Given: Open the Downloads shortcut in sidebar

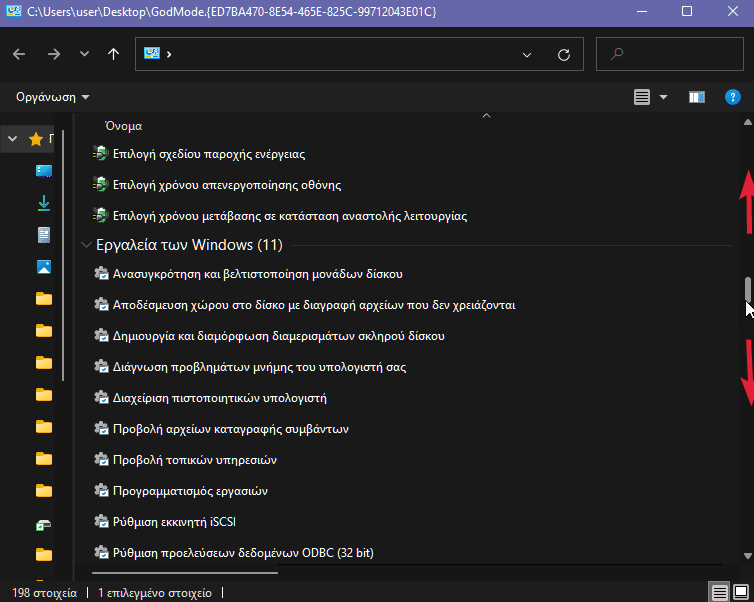Looking at the screenshot, I should coord(44,203).
